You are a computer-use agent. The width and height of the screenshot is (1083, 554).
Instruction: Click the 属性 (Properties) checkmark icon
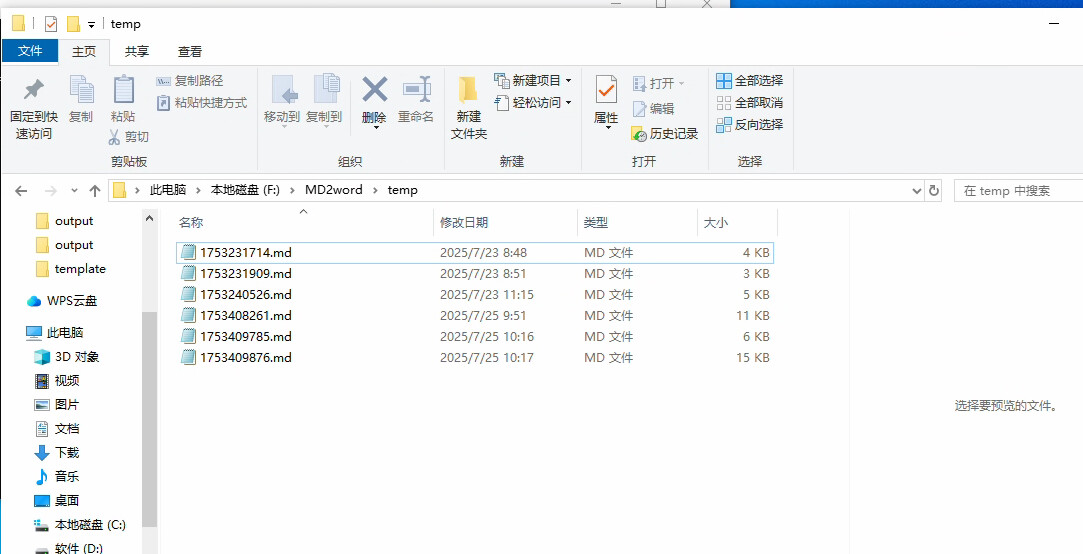coord(606,90)
